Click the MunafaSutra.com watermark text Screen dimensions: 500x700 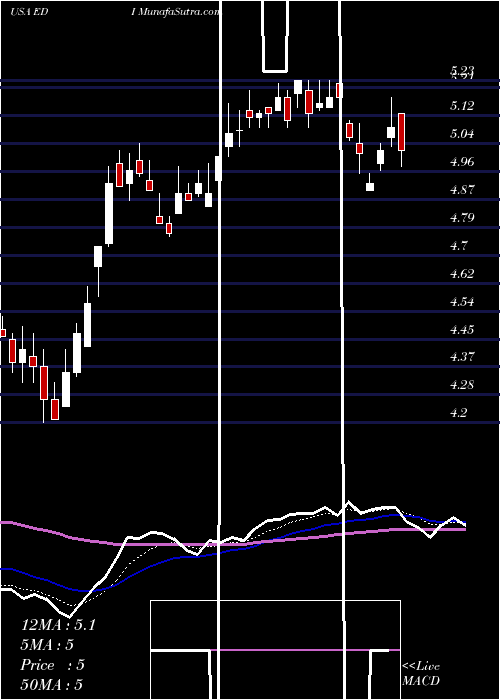[x=176, y=12]
